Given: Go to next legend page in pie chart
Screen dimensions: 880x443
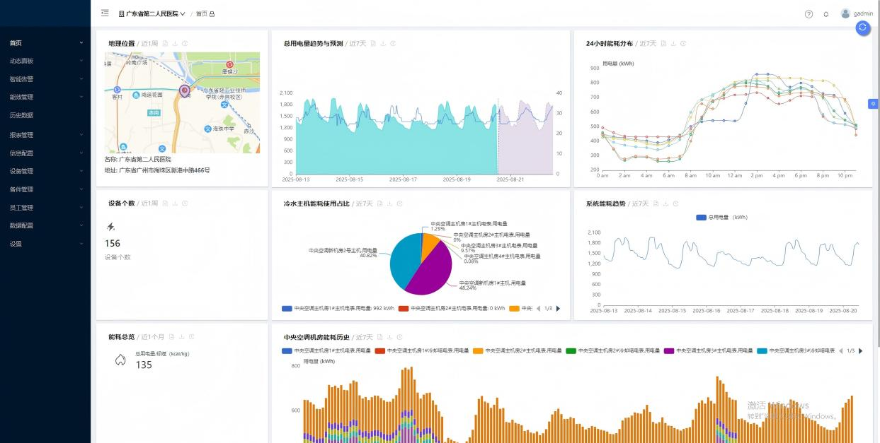Looking at the screenshot, I should point(558,308).
